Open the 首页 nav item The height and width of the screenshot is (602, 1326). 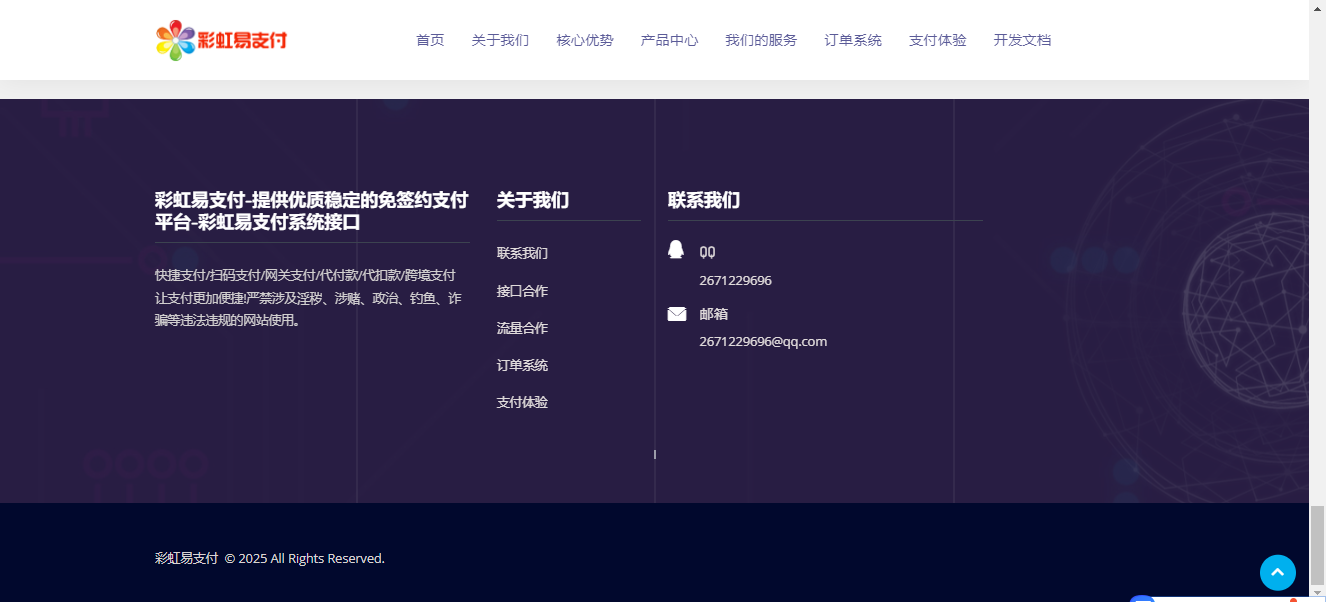[x=430, y=40]
